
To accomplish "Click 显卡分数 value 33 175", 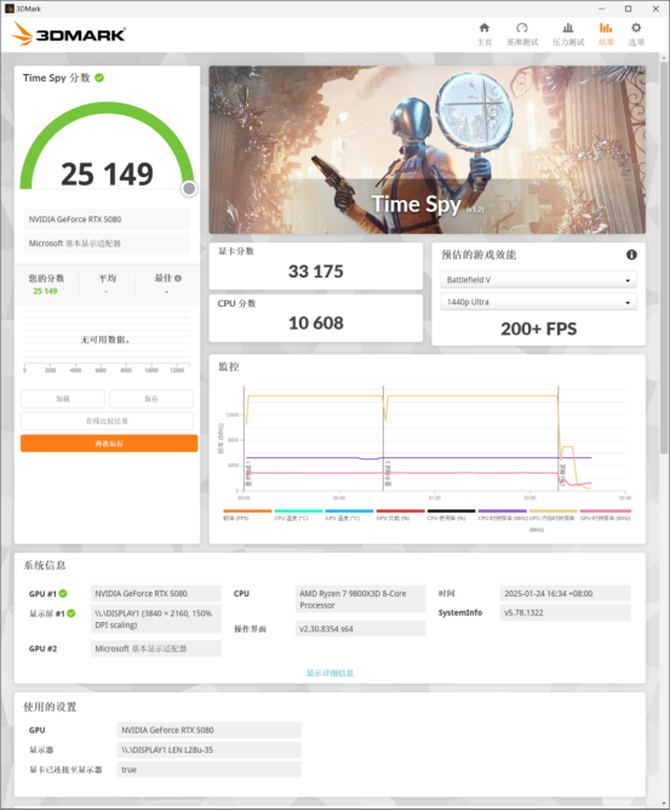I will click(316, 272).
